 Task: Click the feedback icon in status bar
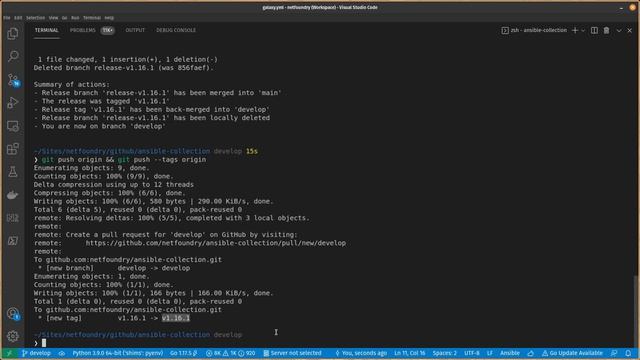coord(614,353)
